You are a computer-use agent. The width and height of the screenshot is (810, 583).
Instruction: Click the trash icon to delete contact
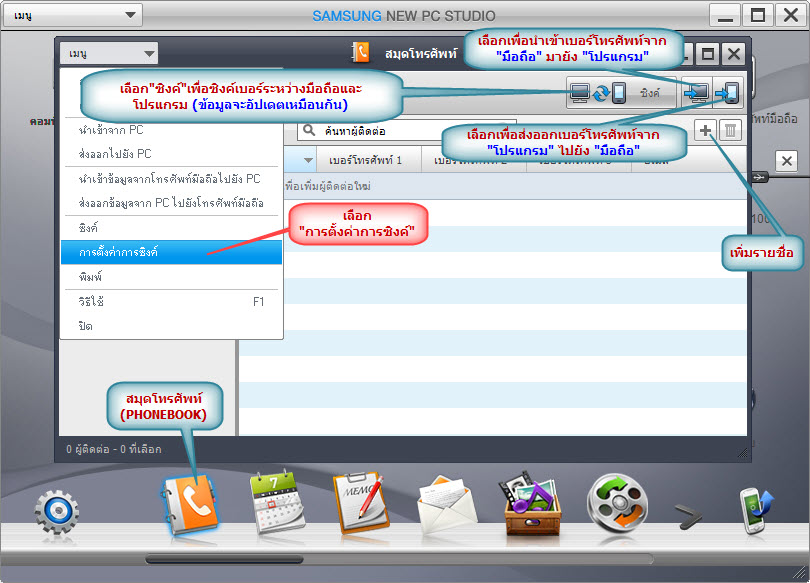tap(730, 130)
